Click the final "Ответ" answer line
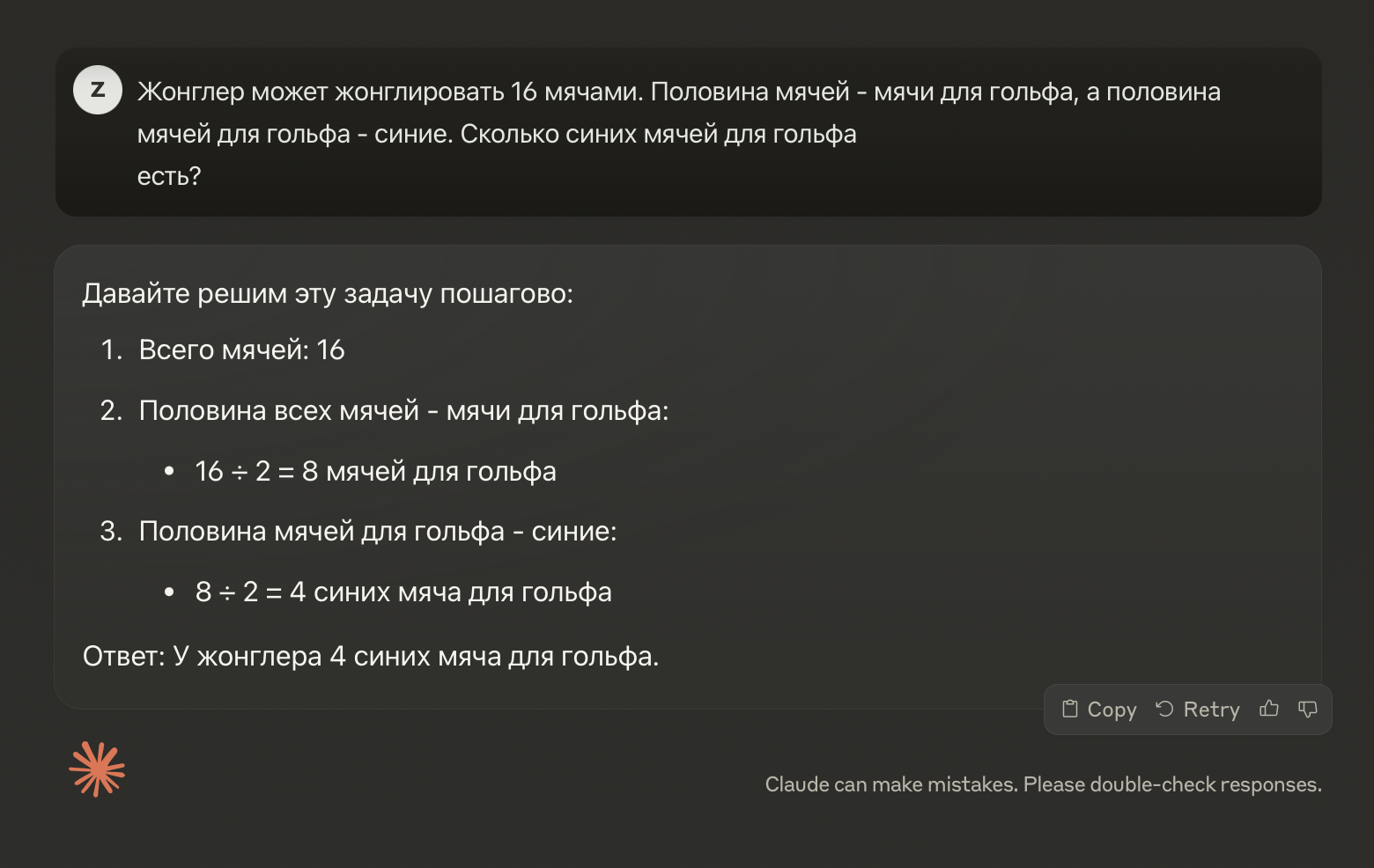 [x=370, y=656]
